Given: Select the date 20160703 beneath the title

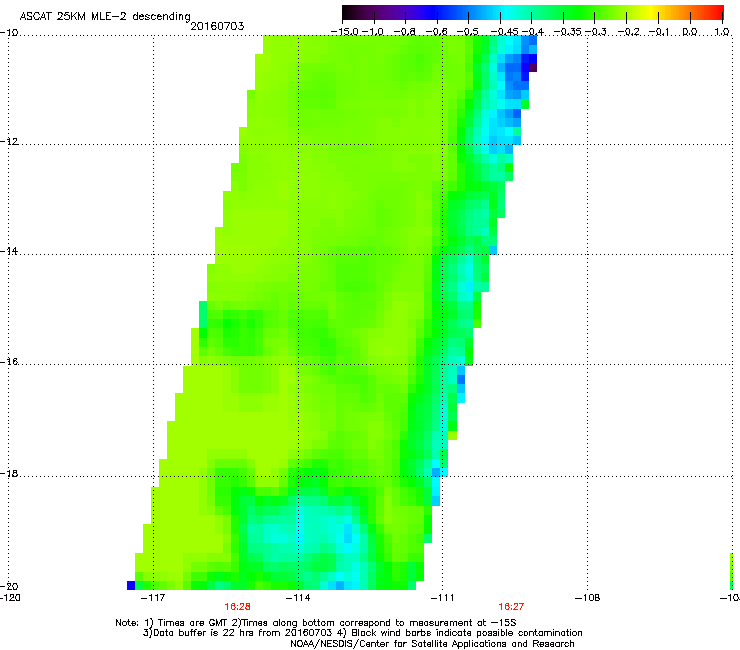Looking at the screenshot, I should click(x=217, y=26).
